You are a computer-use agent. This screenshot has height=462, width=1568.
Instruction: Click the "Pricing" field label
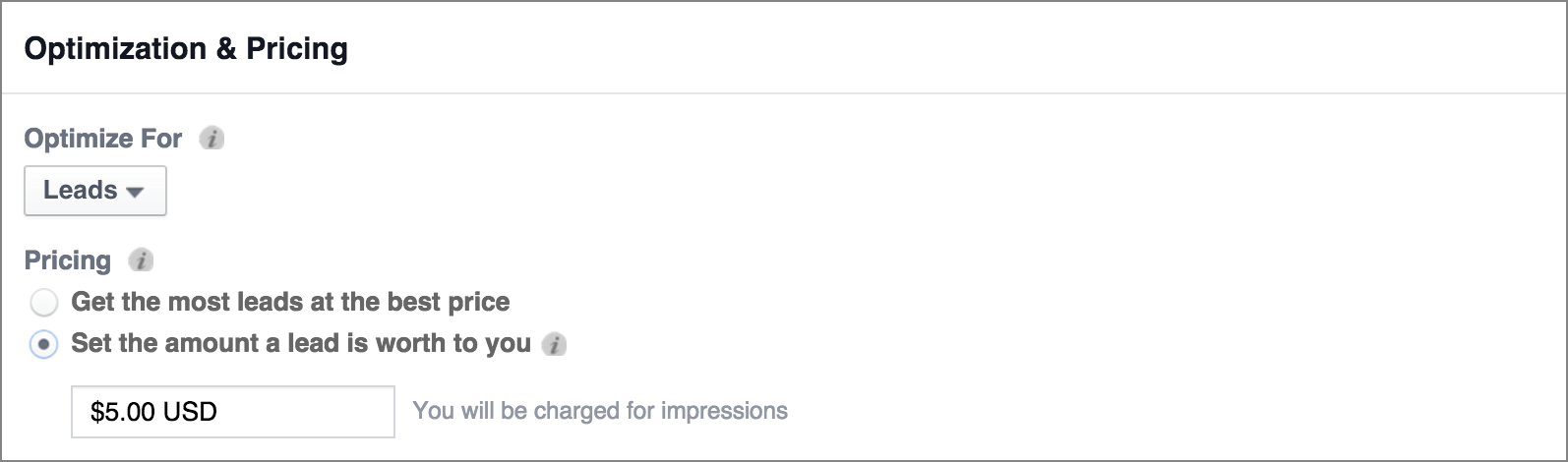[x=67, y=260]
